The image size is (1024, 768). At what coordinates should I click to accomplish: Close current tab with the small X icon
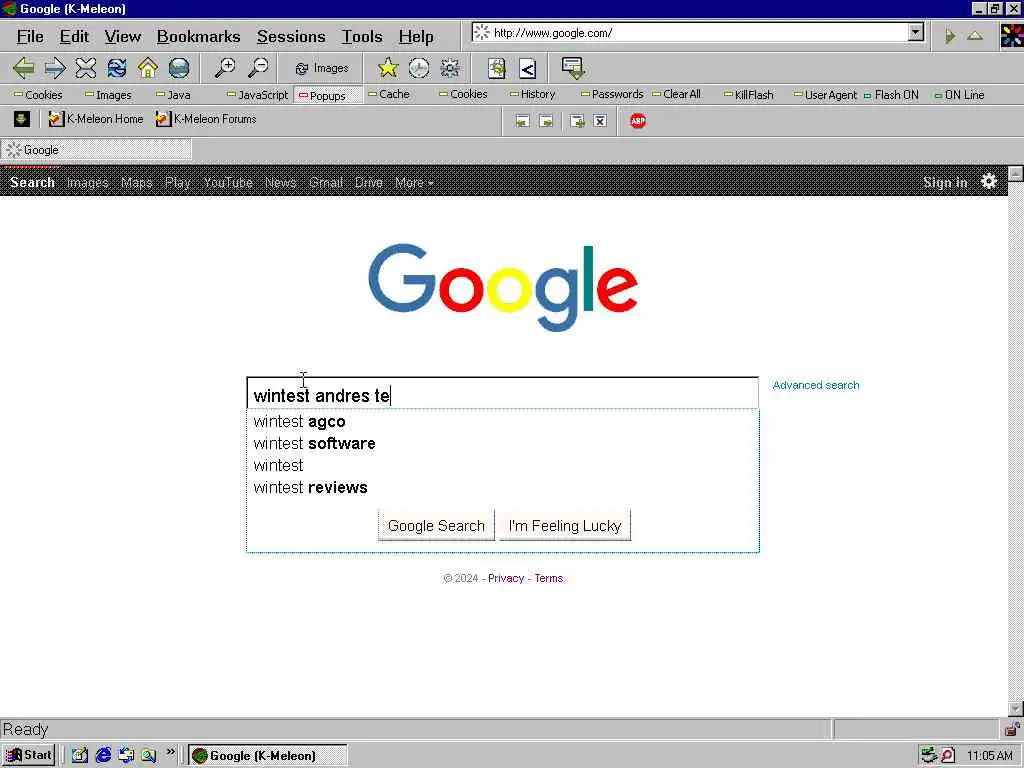600,121
